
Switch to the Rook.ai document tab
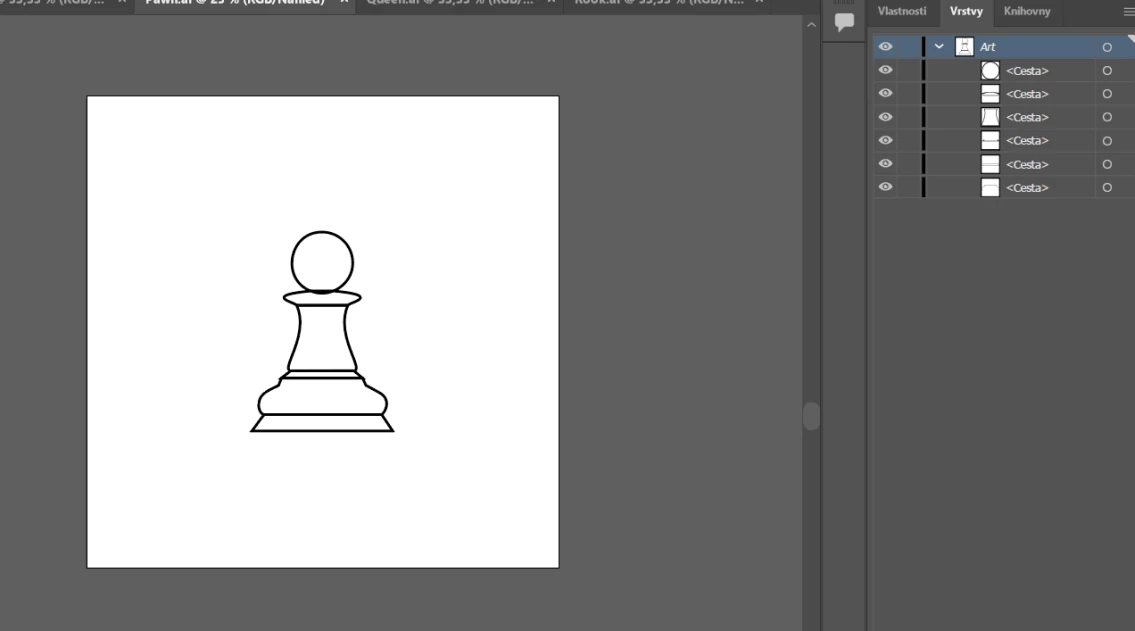(x=659, y=2)
